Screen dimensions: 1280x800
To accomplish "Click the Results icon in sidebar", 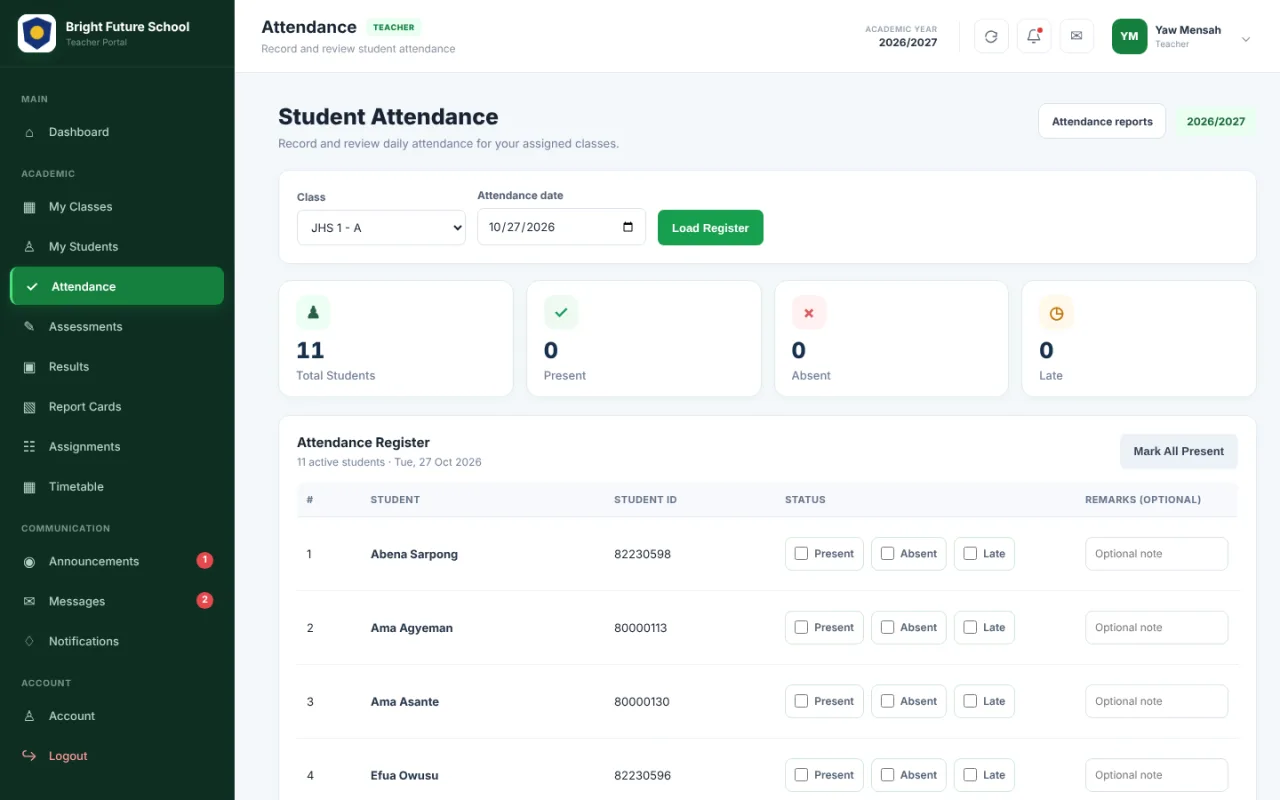I will (29, 367).
